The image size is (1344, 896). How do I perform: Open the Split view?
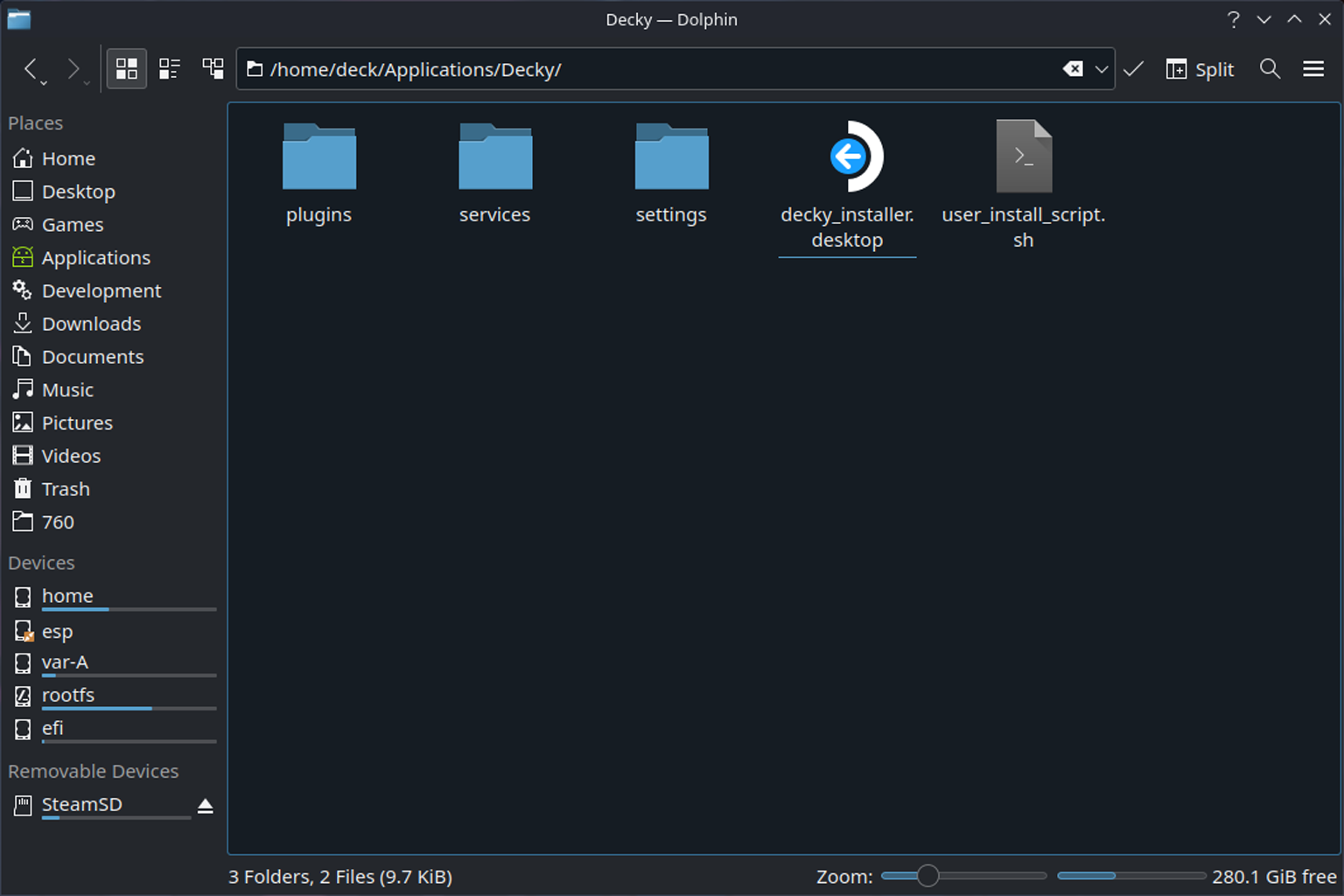[1200, 69]
